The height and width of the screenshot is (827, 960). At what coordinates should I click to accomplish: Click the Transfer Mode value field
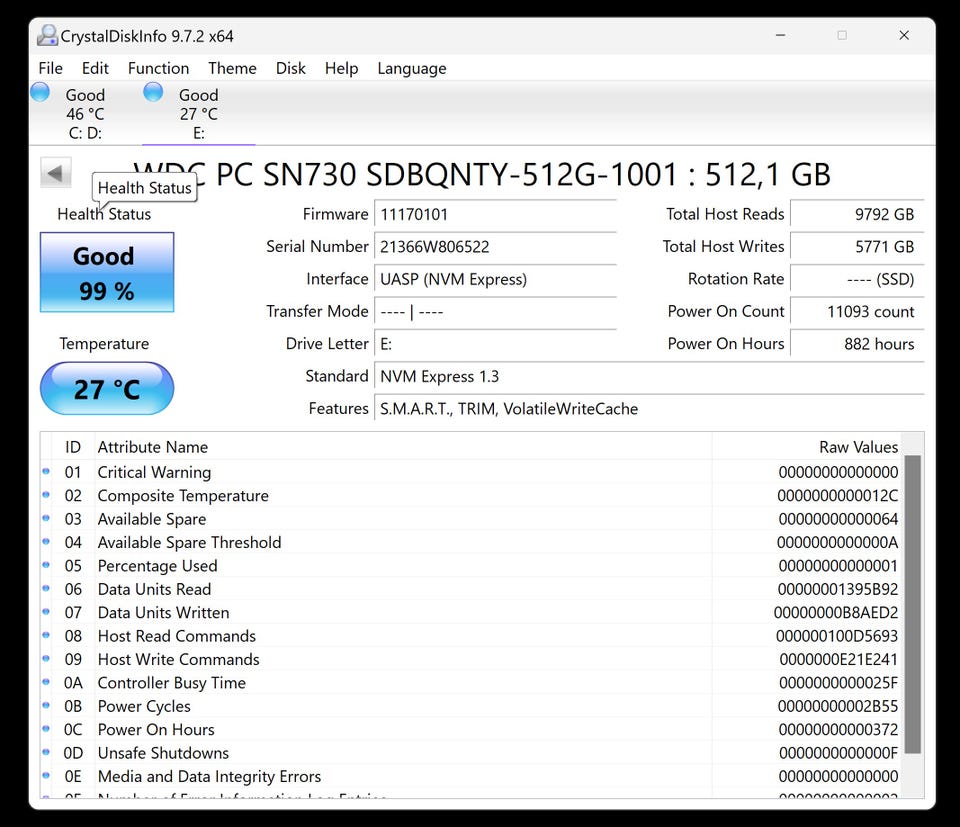495,312
